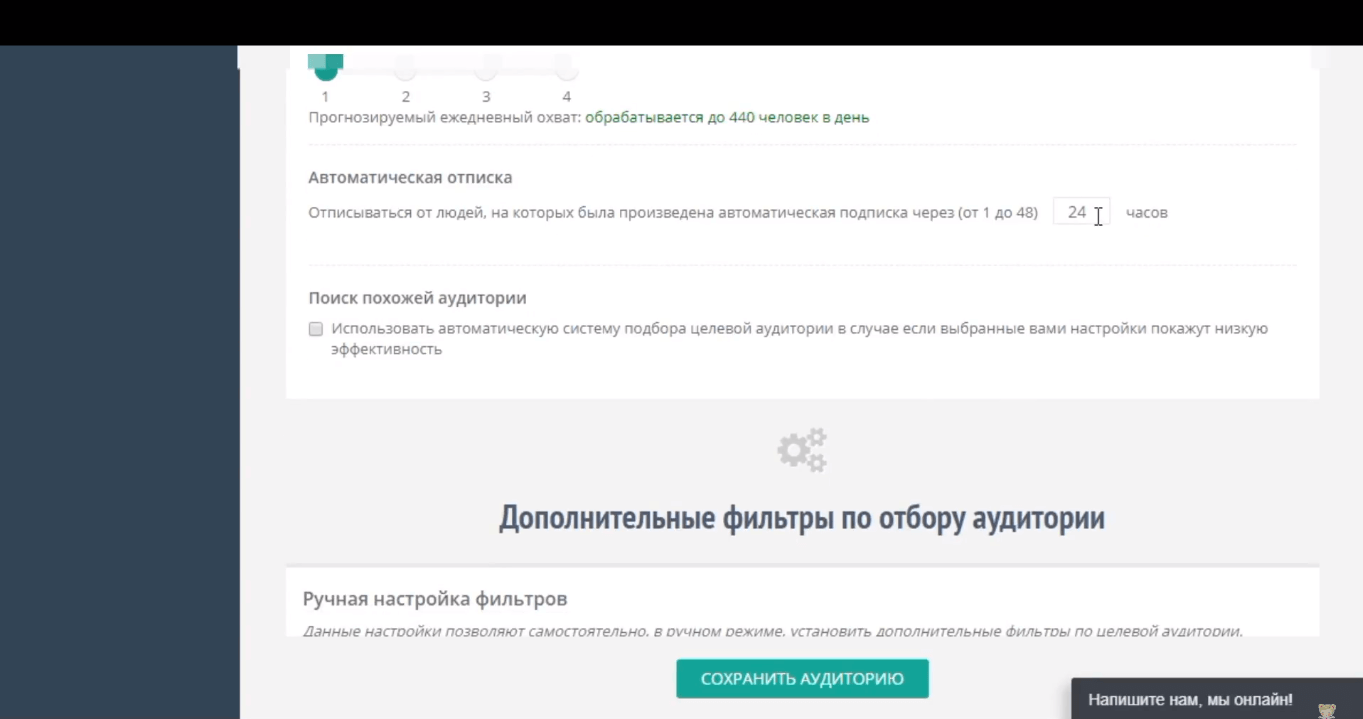Click the gears icon above additional filters

pyautogui.click(x=802, y=450)
